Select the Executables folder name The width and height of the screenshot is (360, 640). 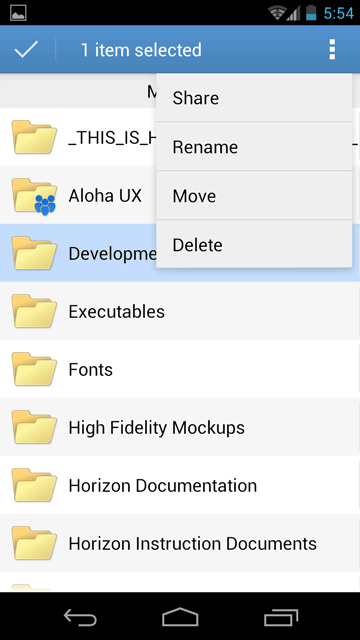[x=116, y=312]
